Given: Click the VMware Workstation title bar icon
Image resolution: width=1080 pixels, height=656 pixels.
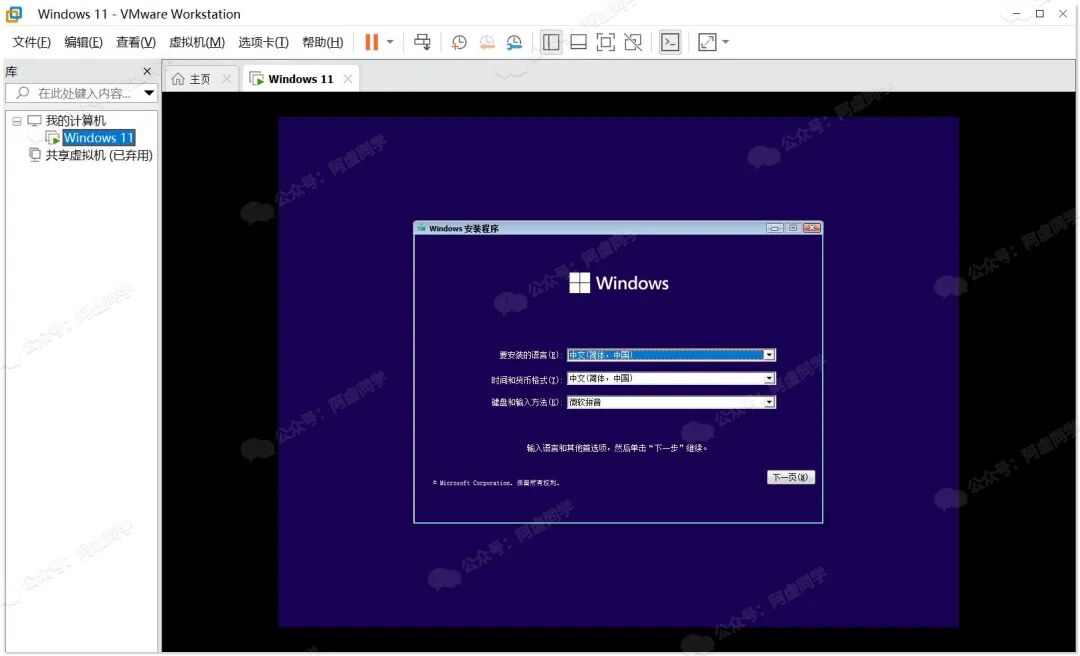Looking at the screenshot, I should coord(14,14).
